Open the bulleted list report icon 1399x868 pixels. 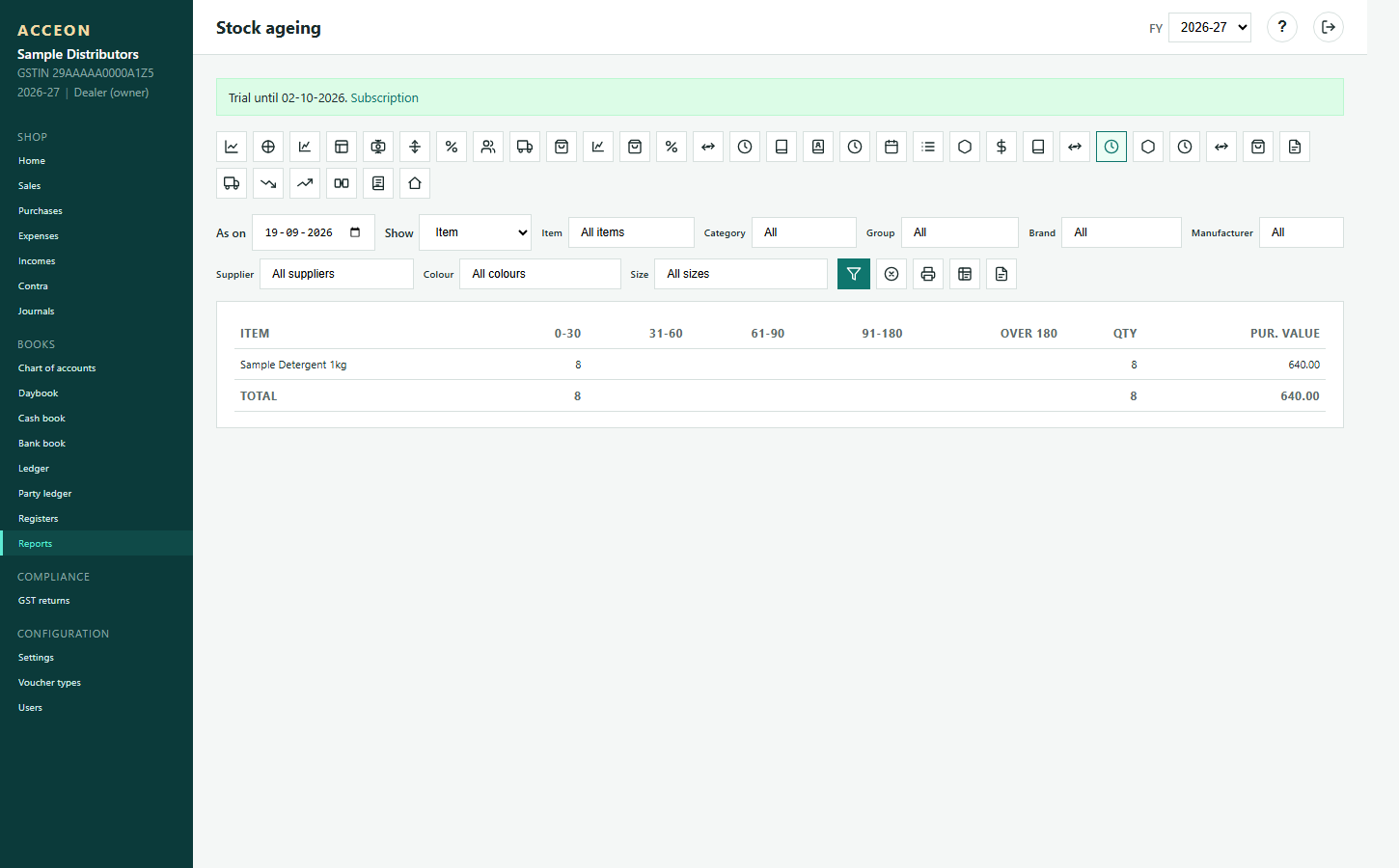(x=928, y=147)
